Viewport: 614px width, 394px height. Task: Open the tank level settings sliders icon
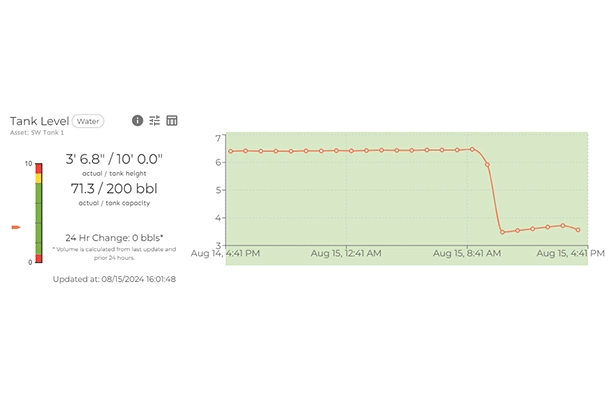[155, 121]
